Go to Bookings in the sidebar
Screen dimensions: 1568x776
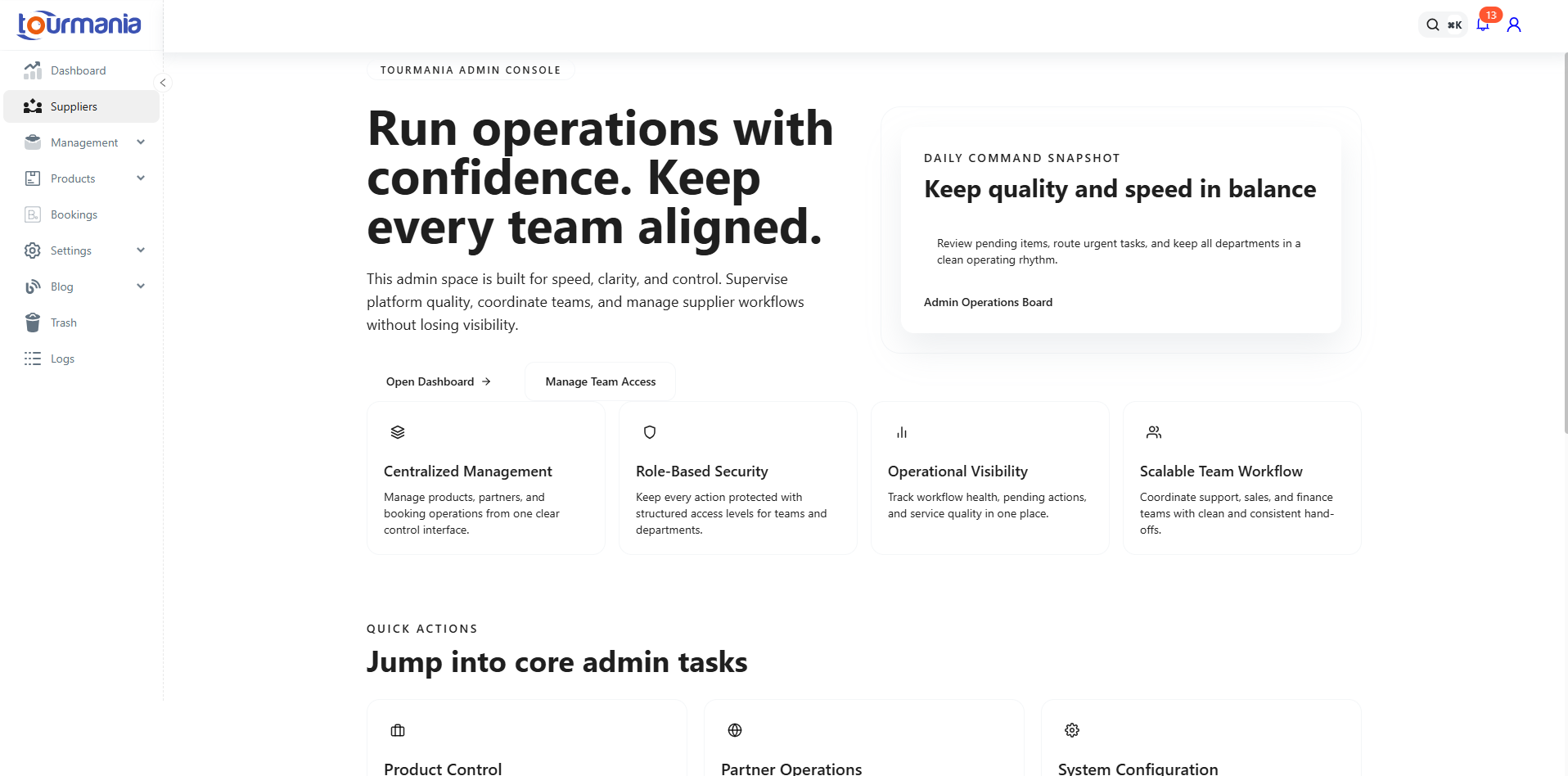pyautogui.click(x=81, y=214)
